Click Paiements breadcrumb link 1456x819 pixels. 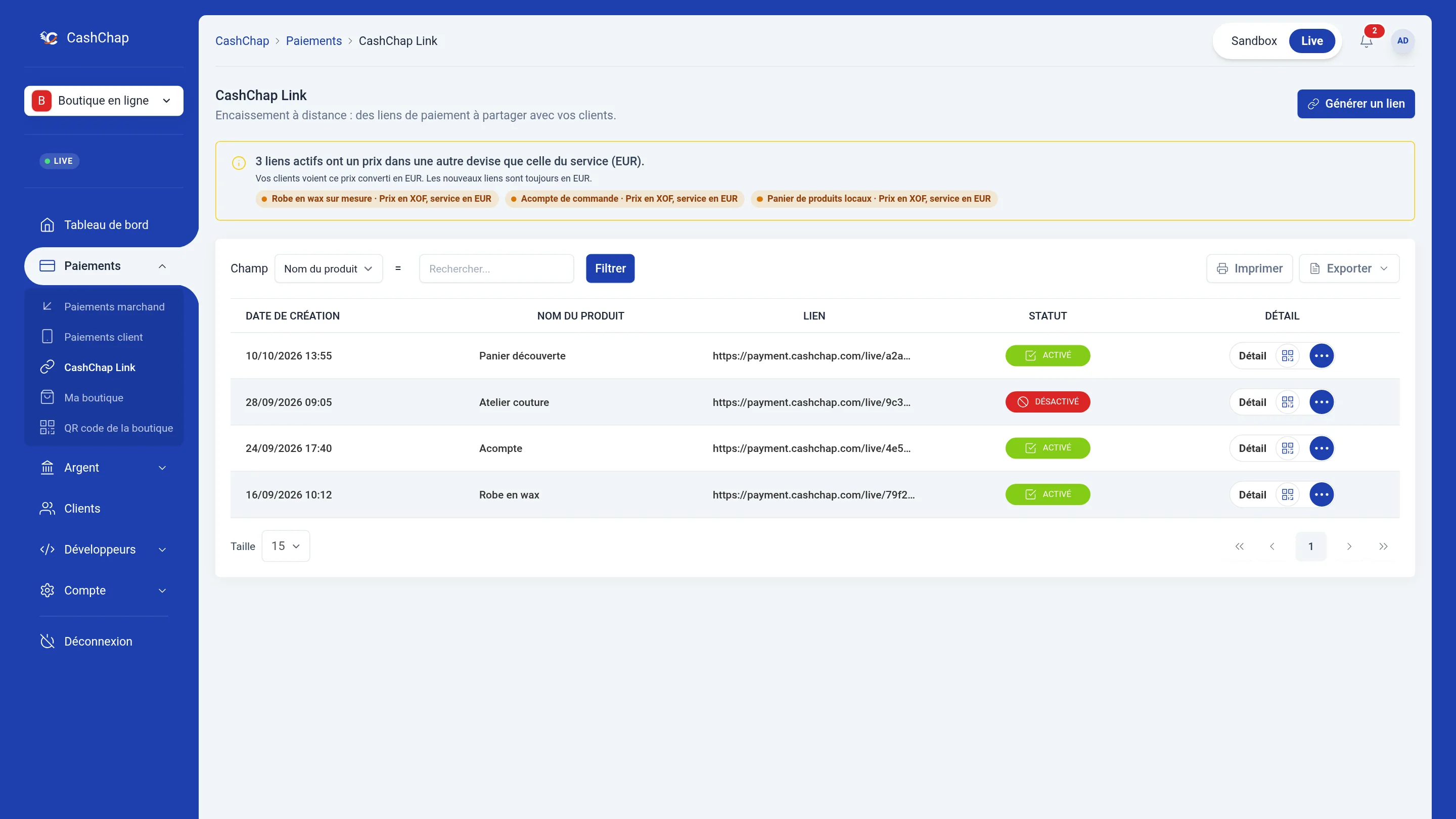tap(313, 40)
